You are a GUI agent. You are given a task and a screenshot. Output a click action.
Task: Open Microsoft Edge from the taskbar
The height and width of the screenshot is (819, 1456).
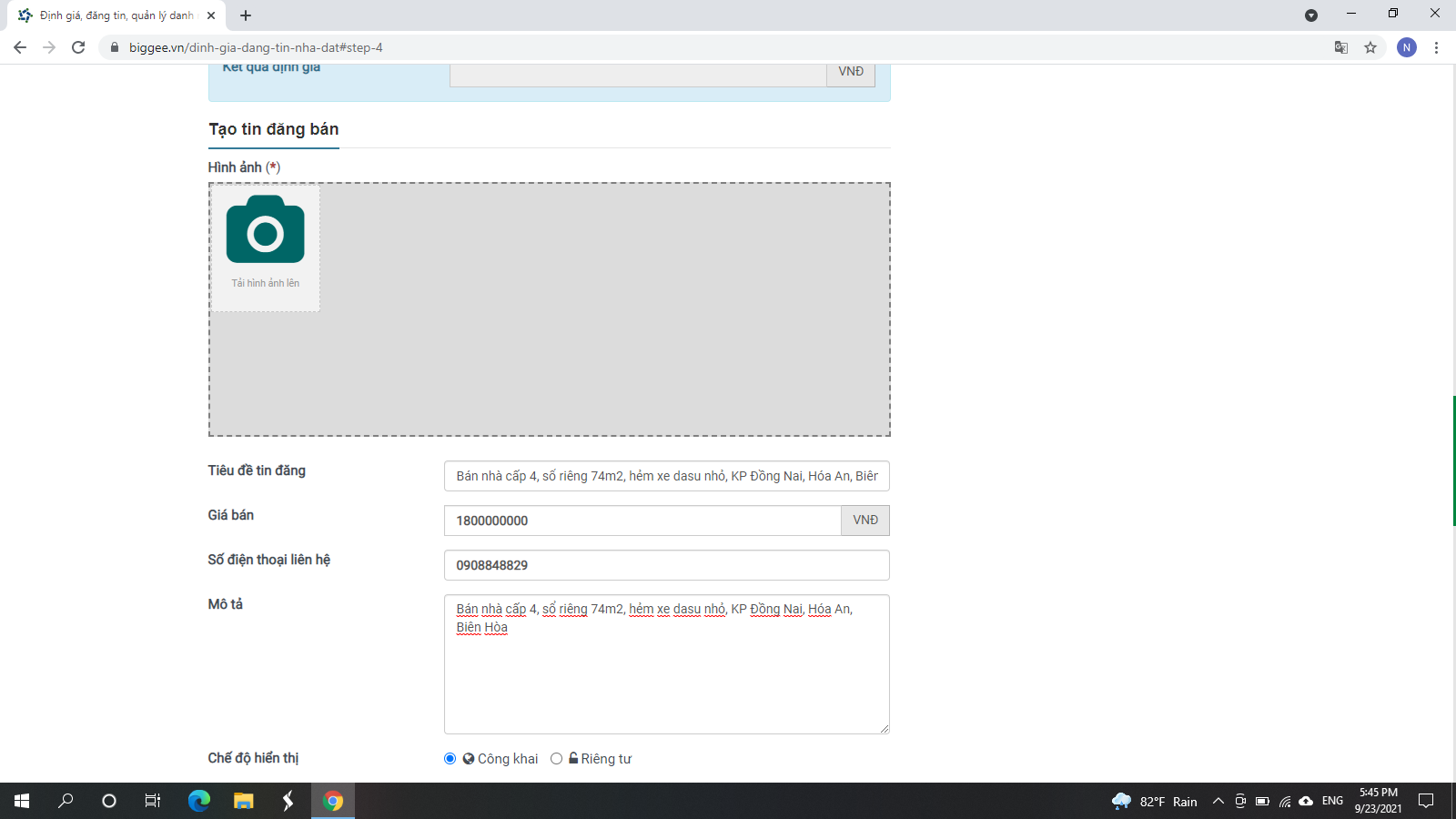tap(198, 801)
